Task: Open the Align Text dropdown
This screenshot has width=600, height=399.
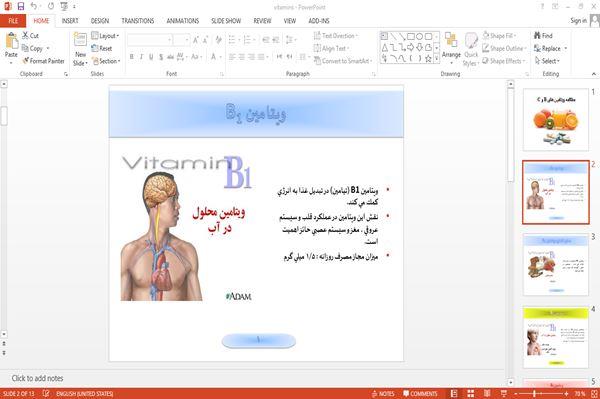Action: pos(331,48)
